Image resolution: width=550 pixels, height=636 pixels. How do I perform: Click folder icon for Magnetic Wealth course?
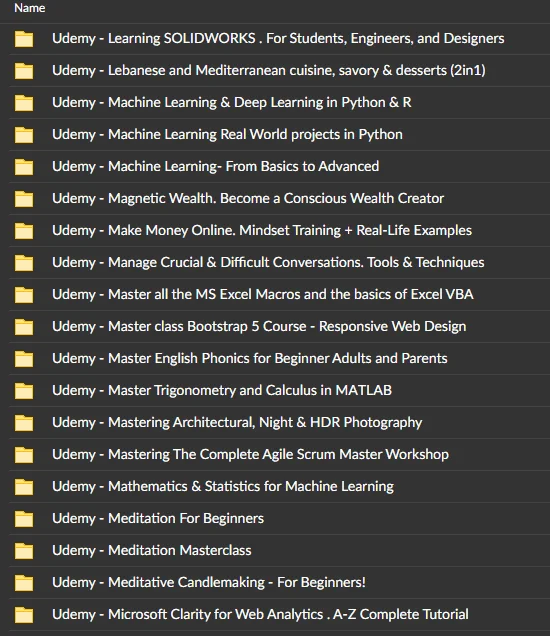tap(24, 199)
